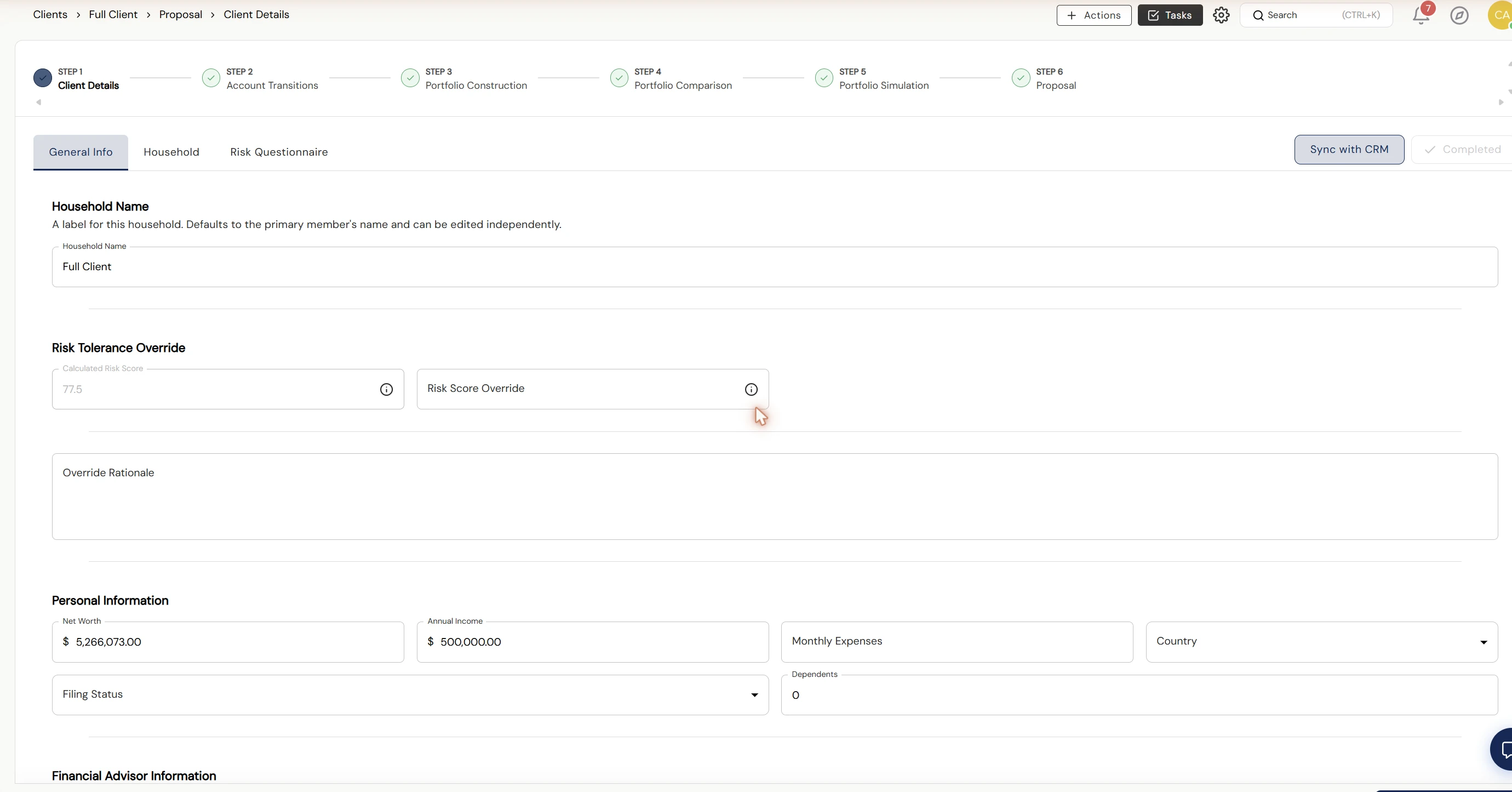1512x792 pixels.
Task: Switch to the General Info tab
Action: (x=81, y=152)
